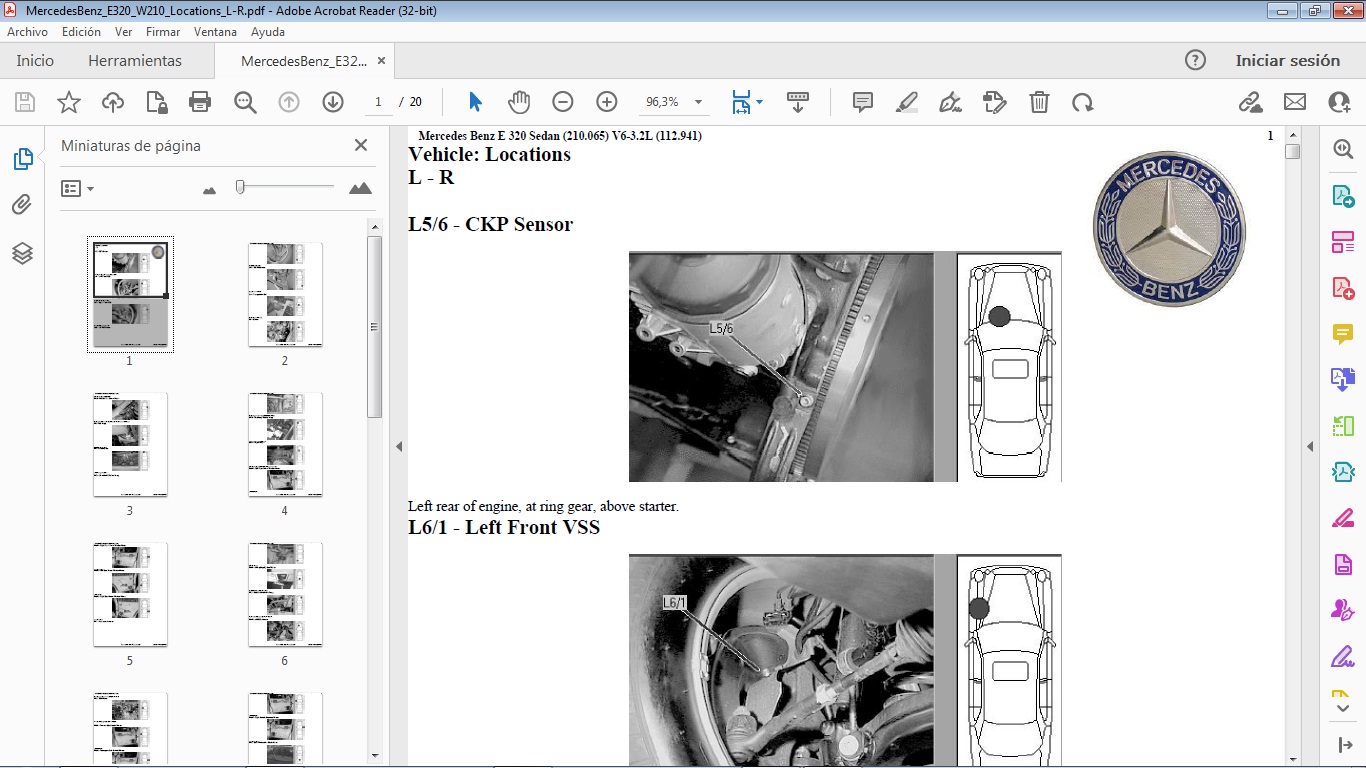Screen dimensions: 1366x768
Task: Toggle the selection arrow tool
Action: click(x=475, y=102)
